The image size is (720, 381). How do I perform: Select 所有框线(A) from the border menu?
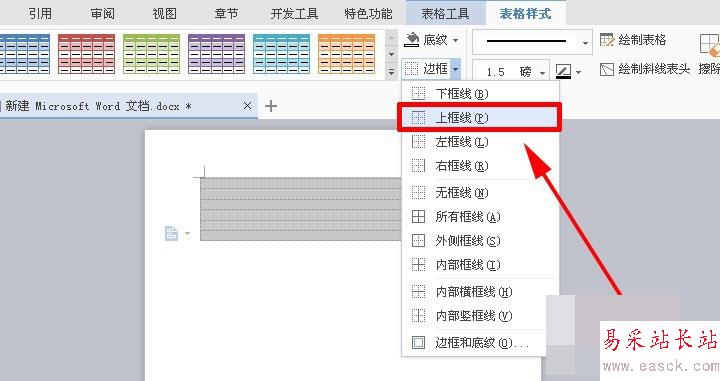(480, 217)
